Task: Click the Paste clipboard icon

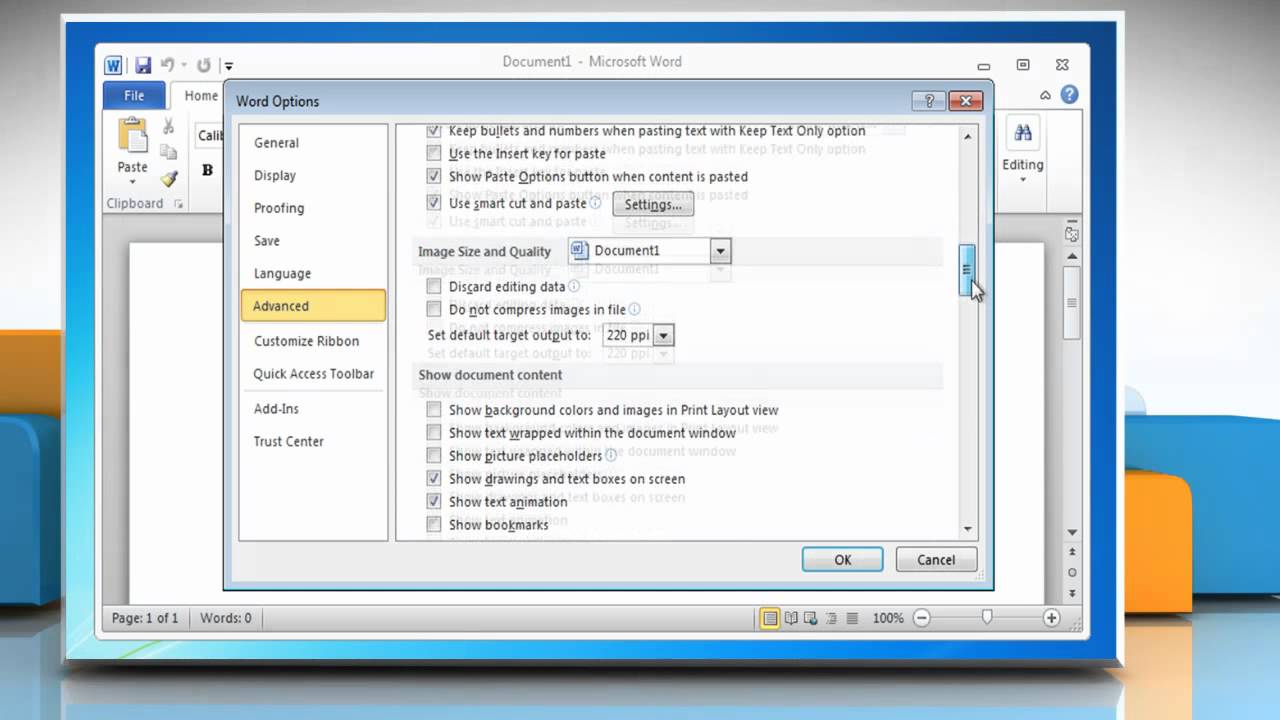Action: (x=132, y=136)
